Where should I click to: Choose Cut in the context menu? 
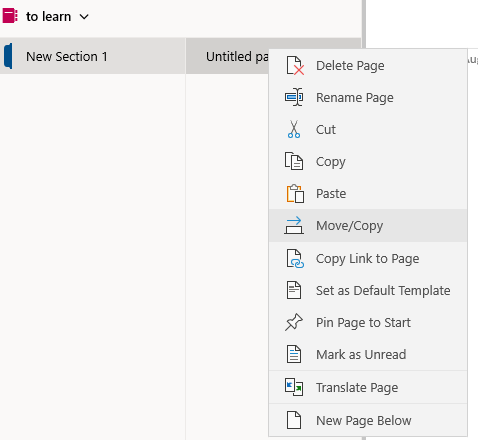368,130
